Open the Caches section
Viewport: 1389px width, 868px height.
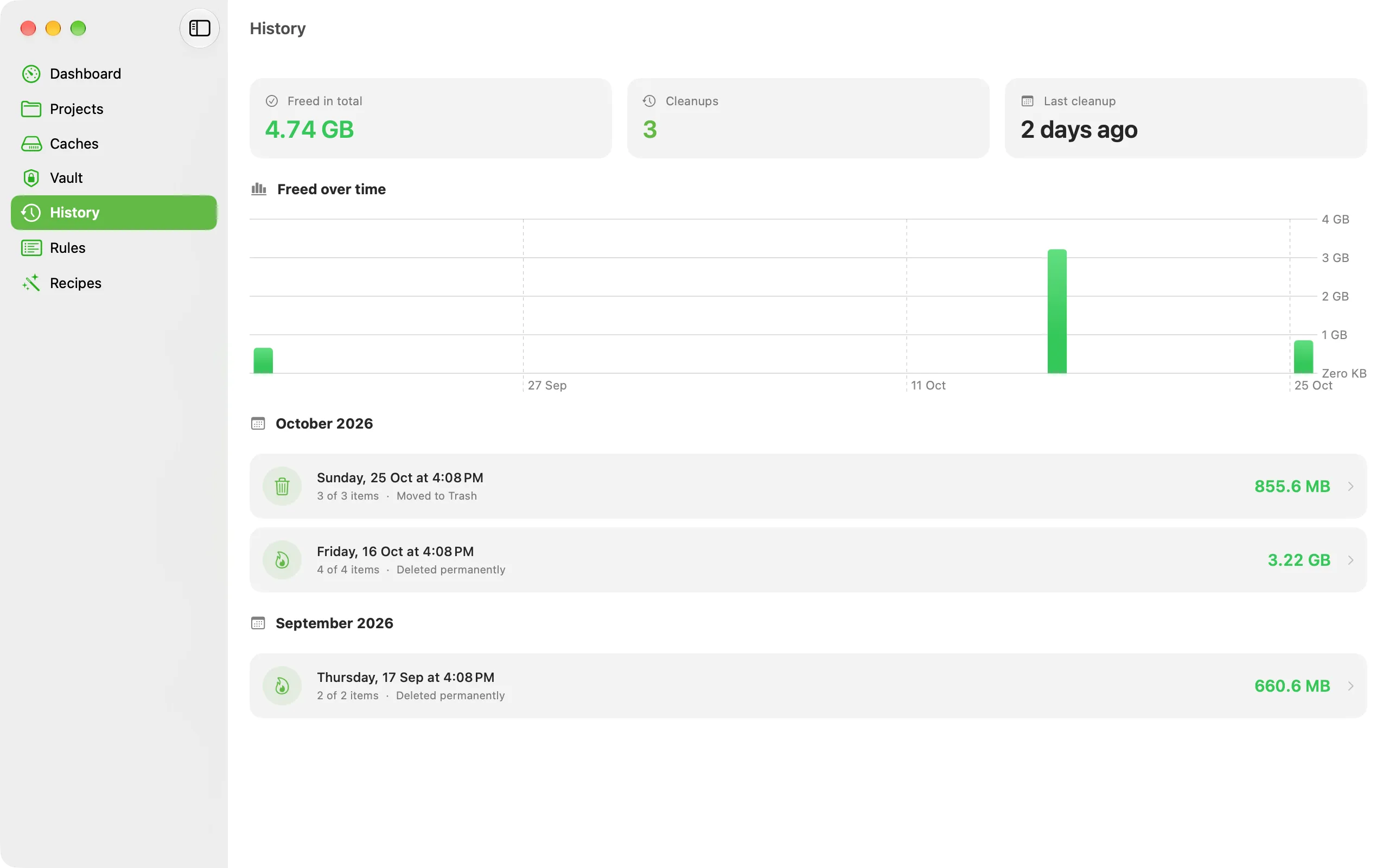click(113, 144)
